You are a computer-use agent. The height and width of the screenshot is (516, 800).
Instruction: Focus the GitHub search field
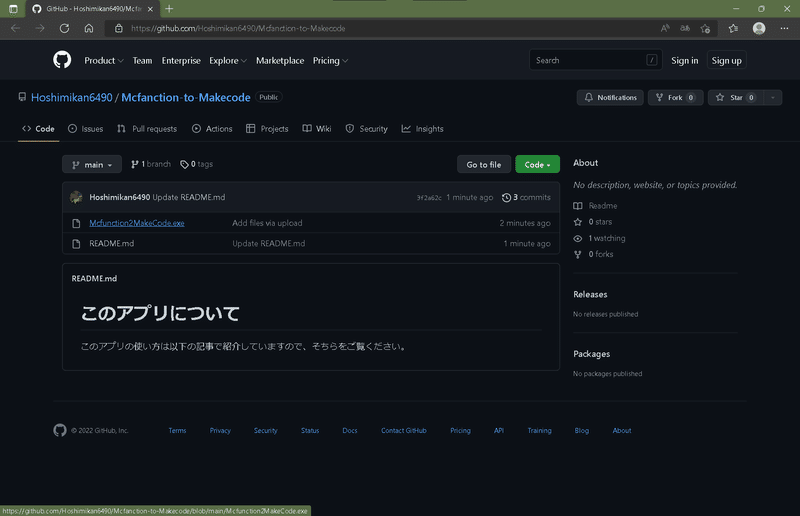595,60
